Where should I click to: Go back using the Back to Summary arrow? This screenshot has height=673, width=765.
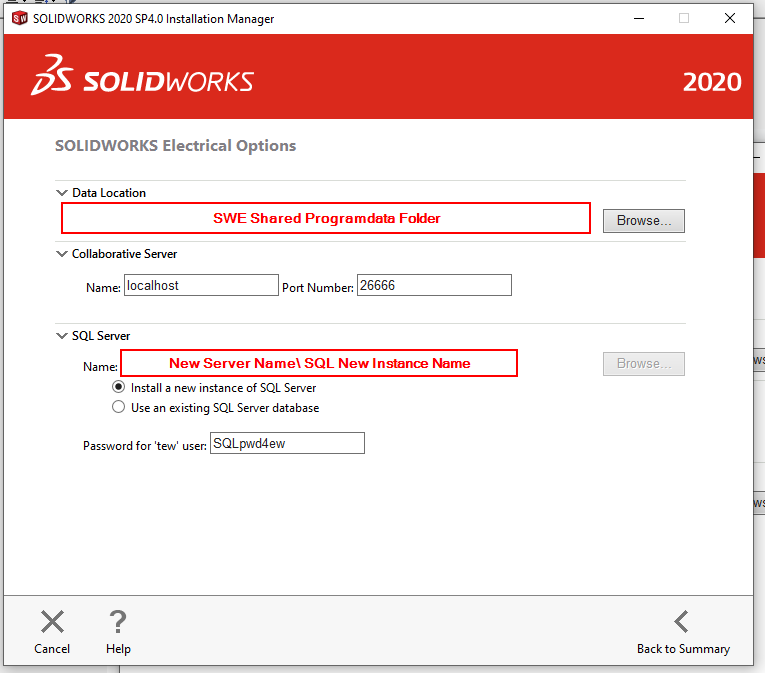click(681, 622)
